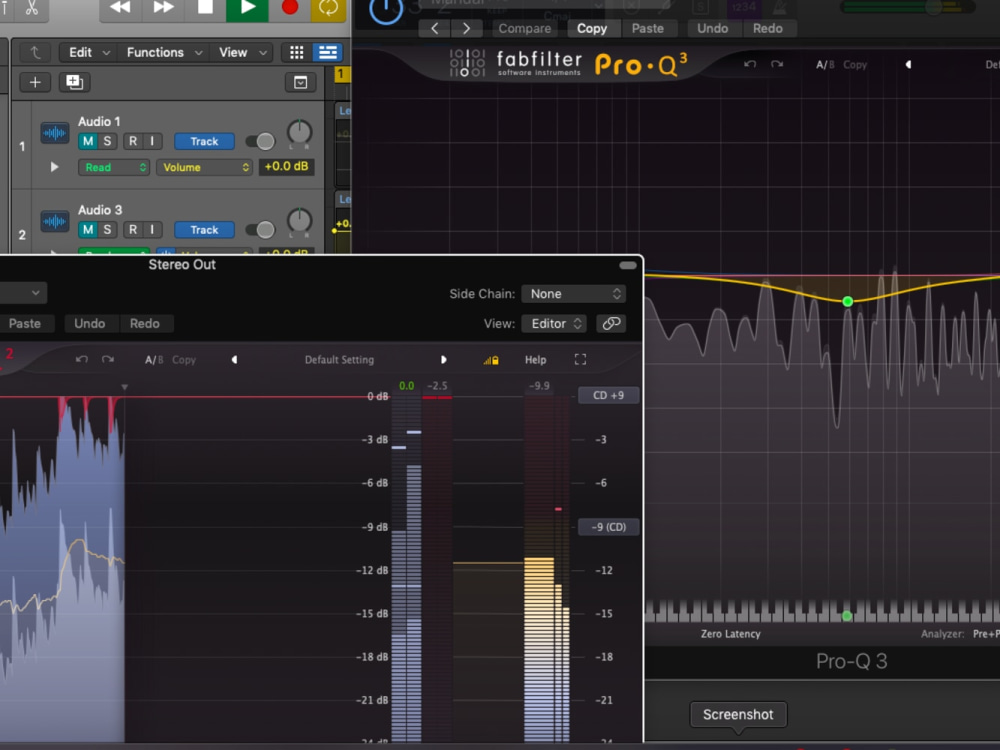Toggle the Audio 1 on/off switch
The width and height of the screenshot is (1000, 750).
(x=260, y=141)
